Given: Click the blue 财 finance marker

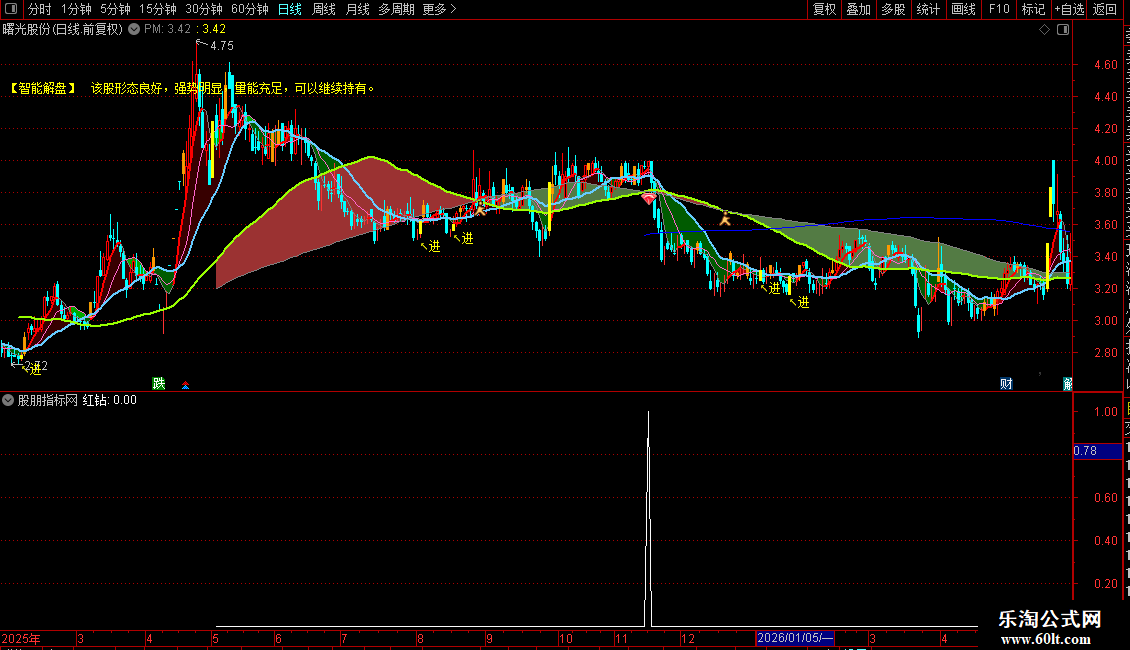Looking at the screenshot, I should click(x=1007, y=383).
